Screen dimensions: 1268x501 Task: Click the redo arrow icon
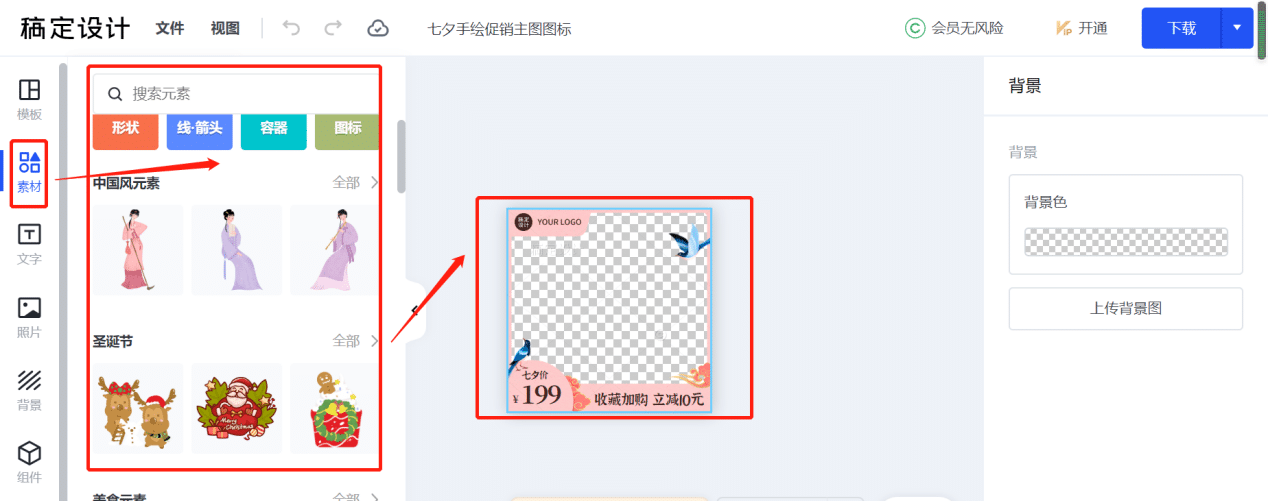334,28
